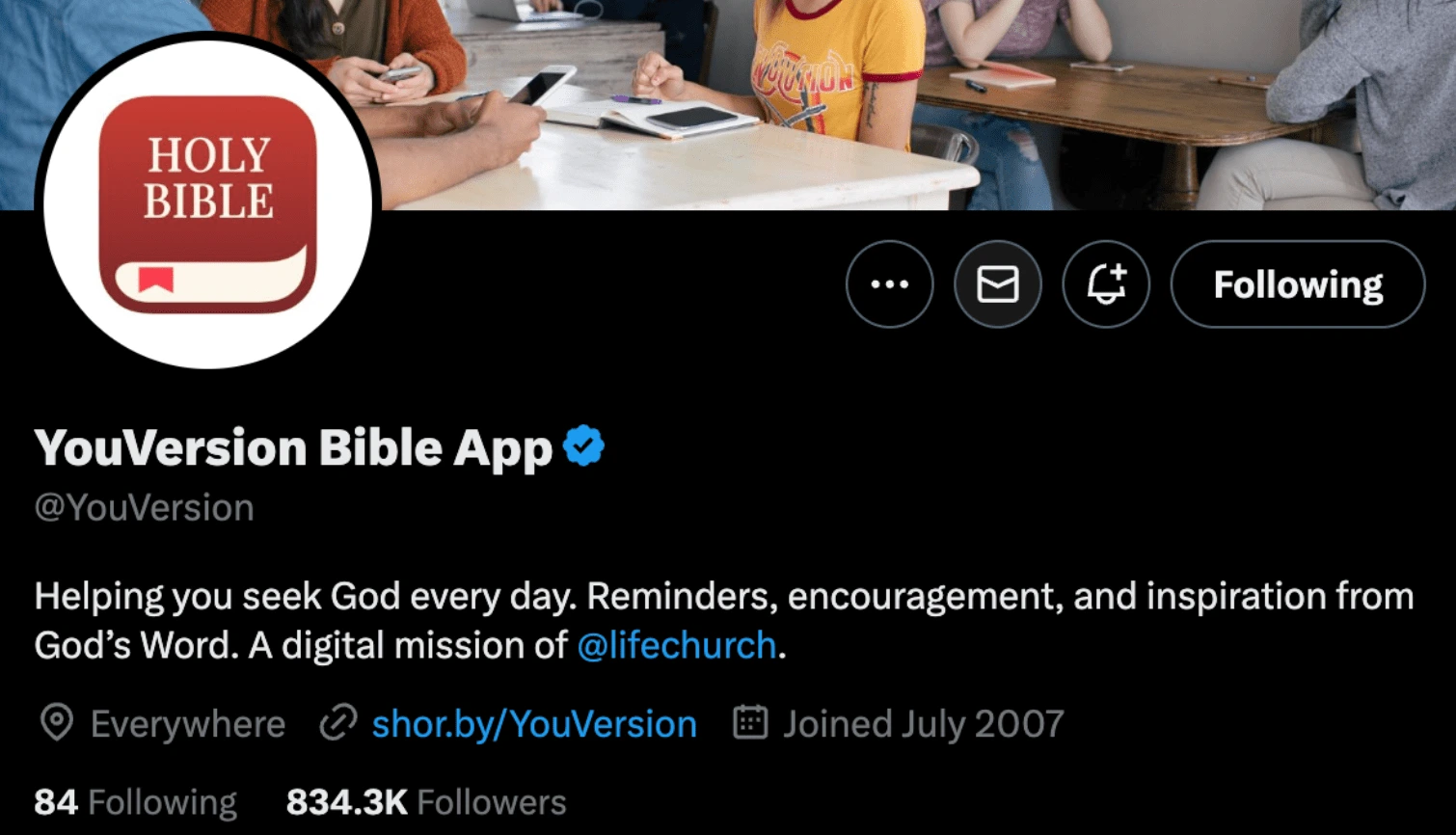
Task: Click the Joined July 2007 text
Action: (924, 724)
